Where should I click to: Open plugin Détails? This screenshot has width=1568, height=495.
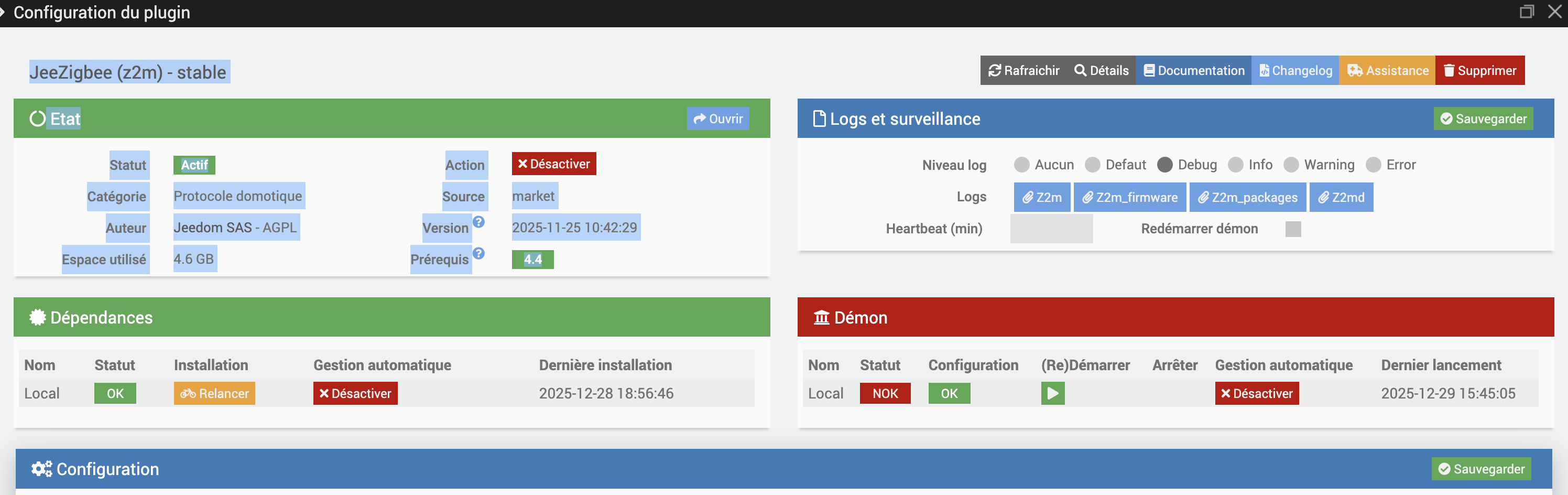pyautogui.click(x=1101, y=71)
